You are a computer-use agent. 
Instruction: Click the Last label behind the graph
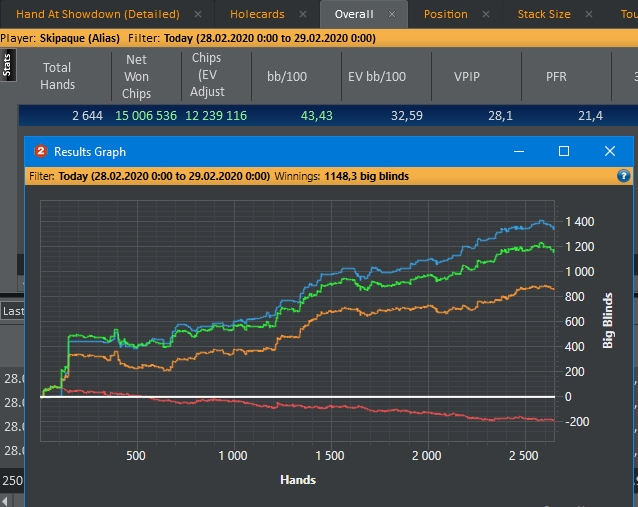pyautogui.click(x=13, y=311)
